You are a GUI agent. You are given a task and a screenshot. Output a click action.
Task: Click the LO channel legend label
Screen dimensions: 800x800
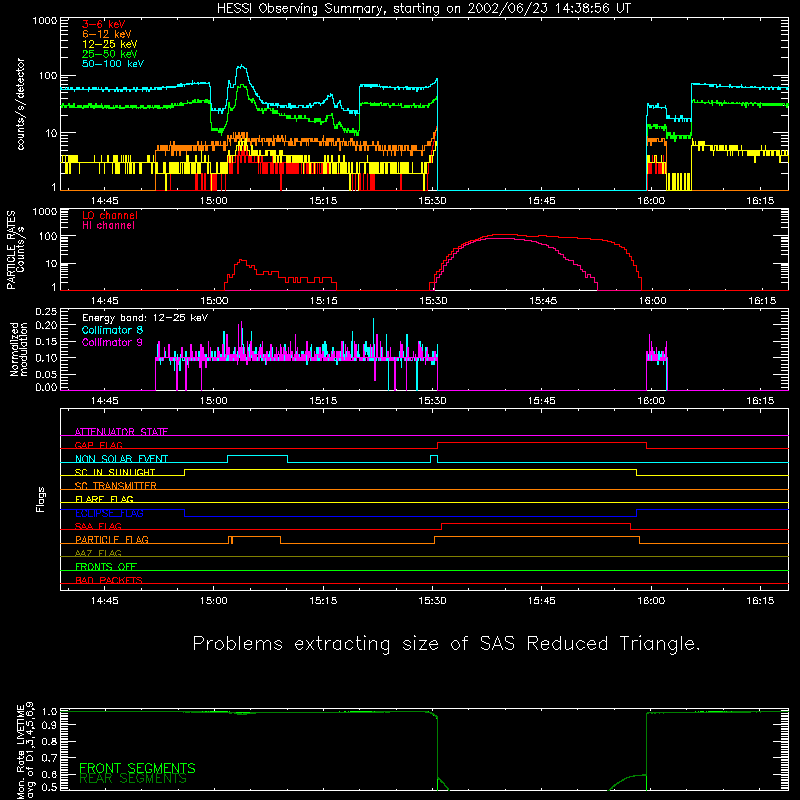110,215
